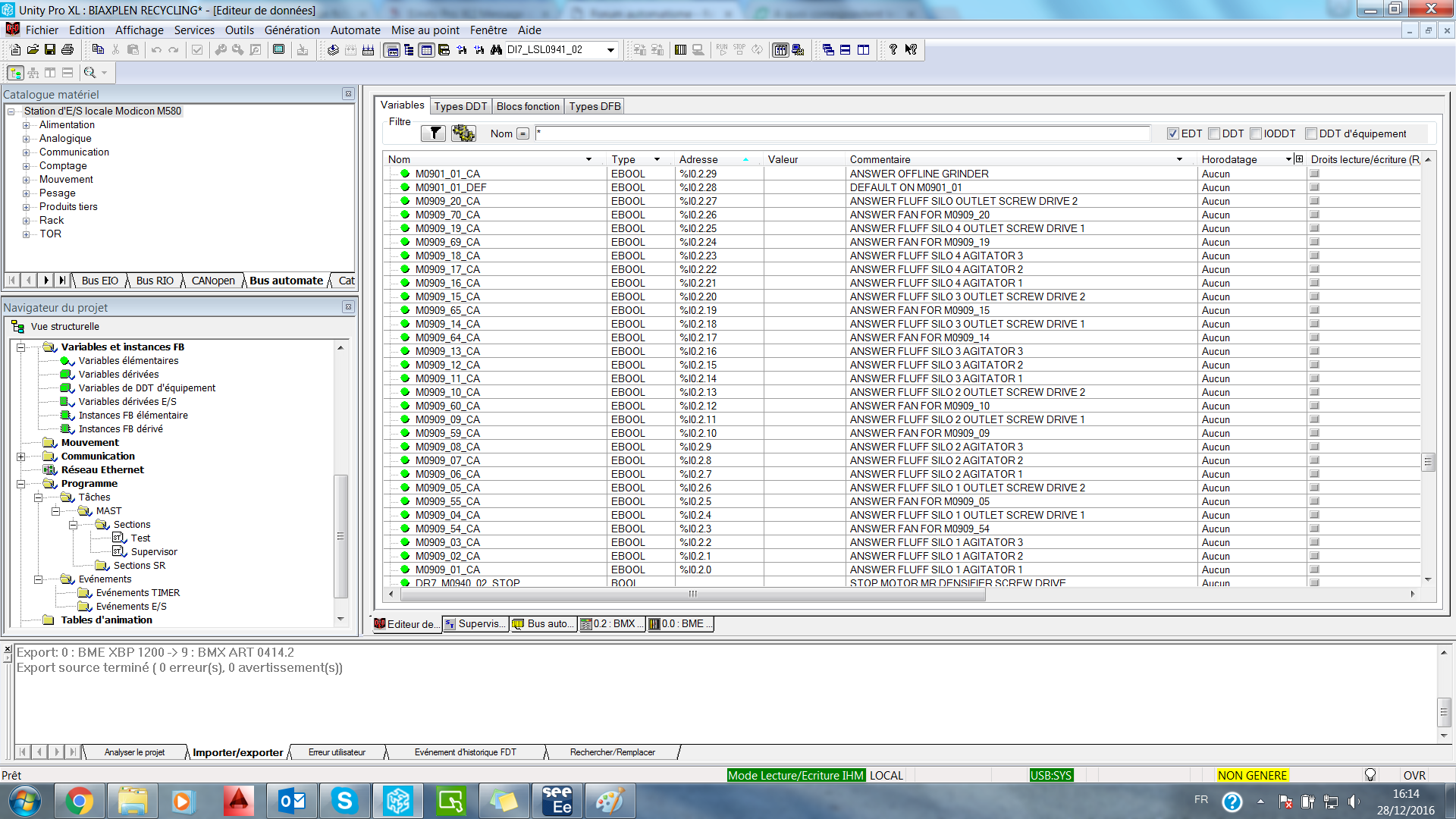Viewport: 1456px width, 819px height.
Task: Select the Bus RIO catalogue tab
Action: (x=155, y=281)
